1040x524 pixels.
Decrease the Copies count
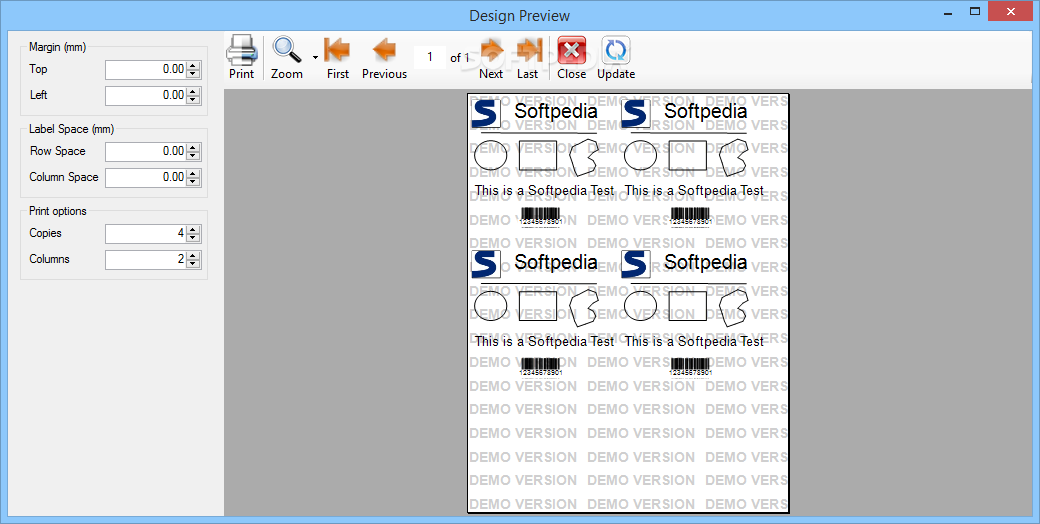193,238
